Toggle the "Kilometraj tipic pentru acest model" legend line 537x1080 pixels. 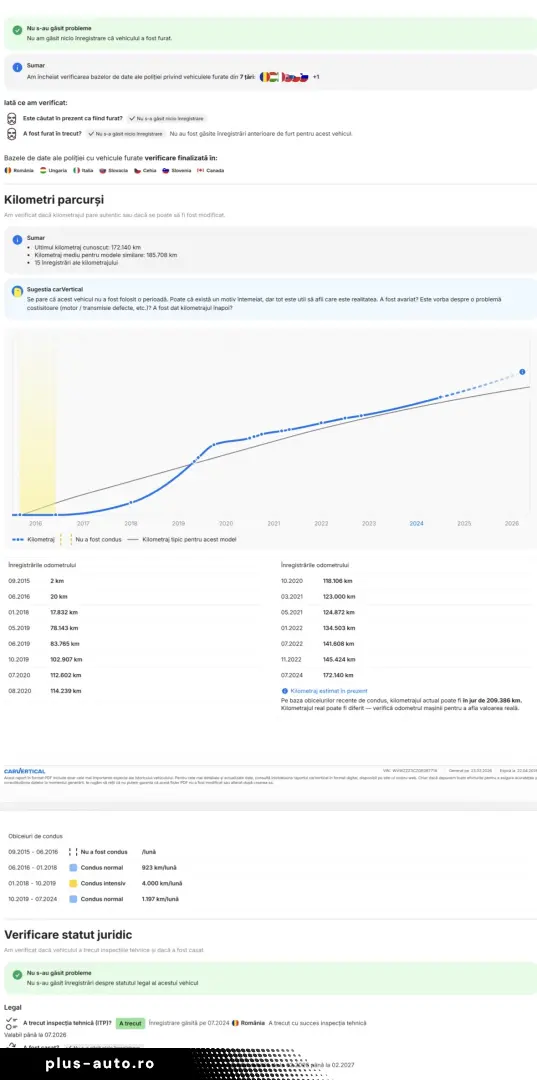coord(182,539)
